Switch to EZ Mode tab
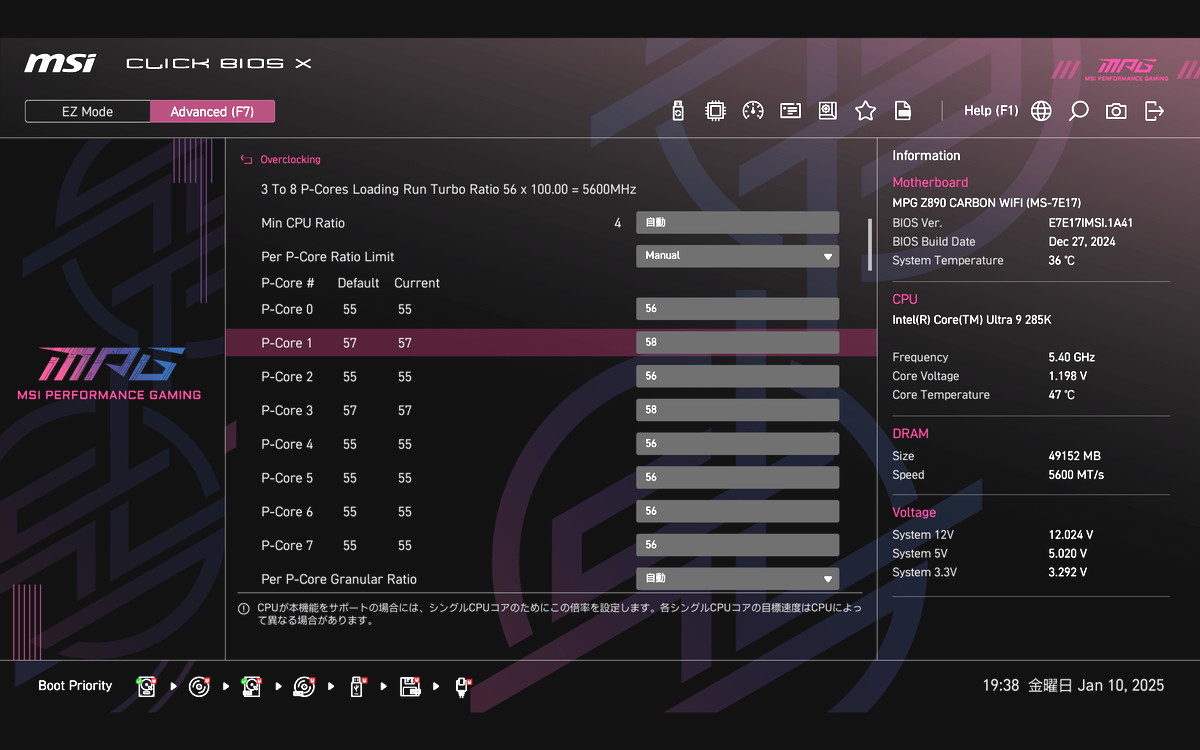Image resolution: width=1200 pixels, height=750 pixels. pyautogui.click(x=88, y=111)
